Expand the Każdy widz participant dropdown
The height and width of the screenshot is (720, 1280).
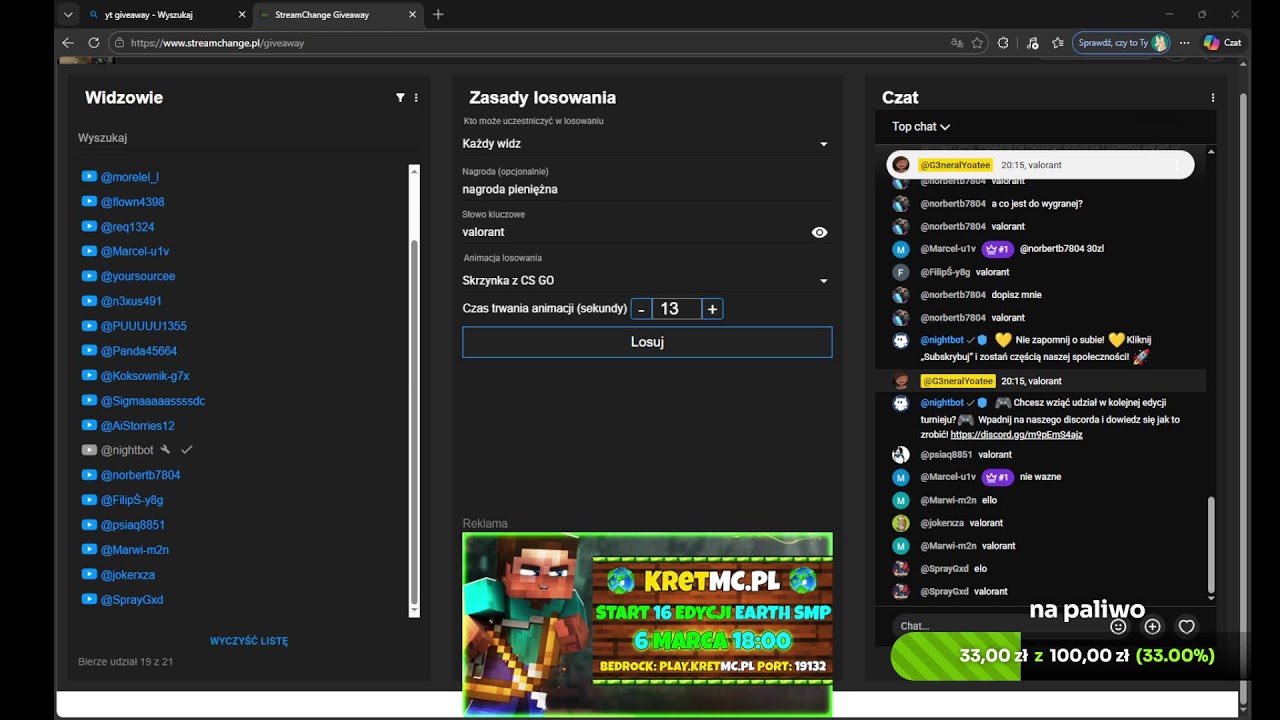(x=646, y=144)
